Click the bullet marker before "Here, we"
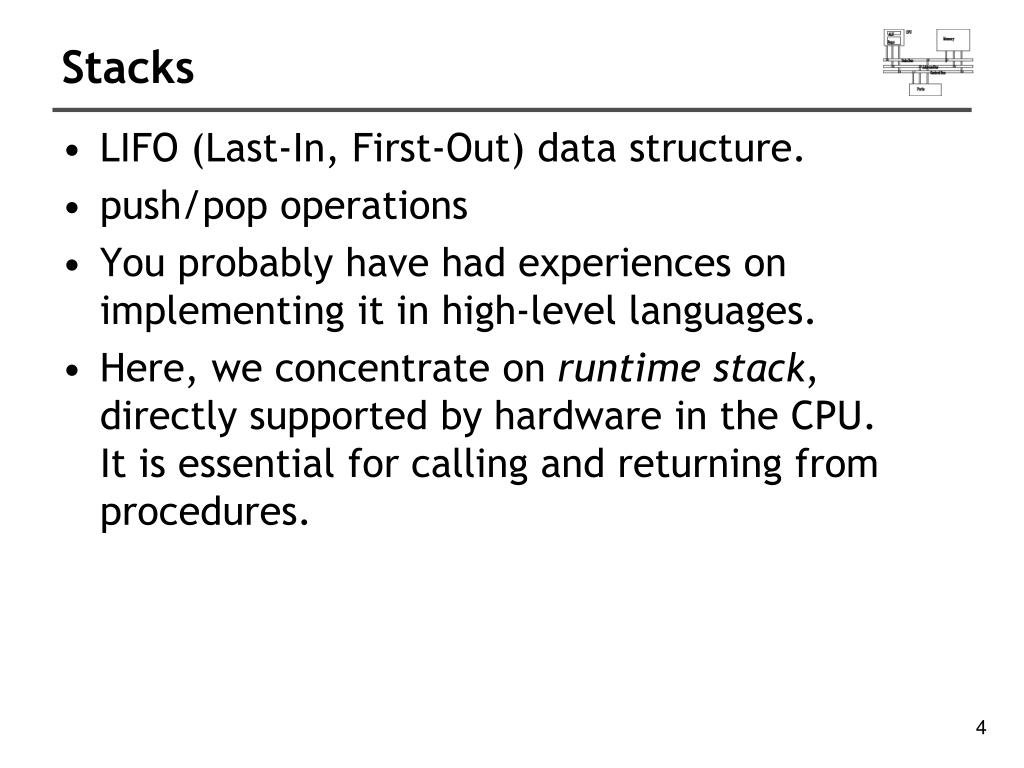Viewport: 1024px width, 768px height. [x=72, y=370]
